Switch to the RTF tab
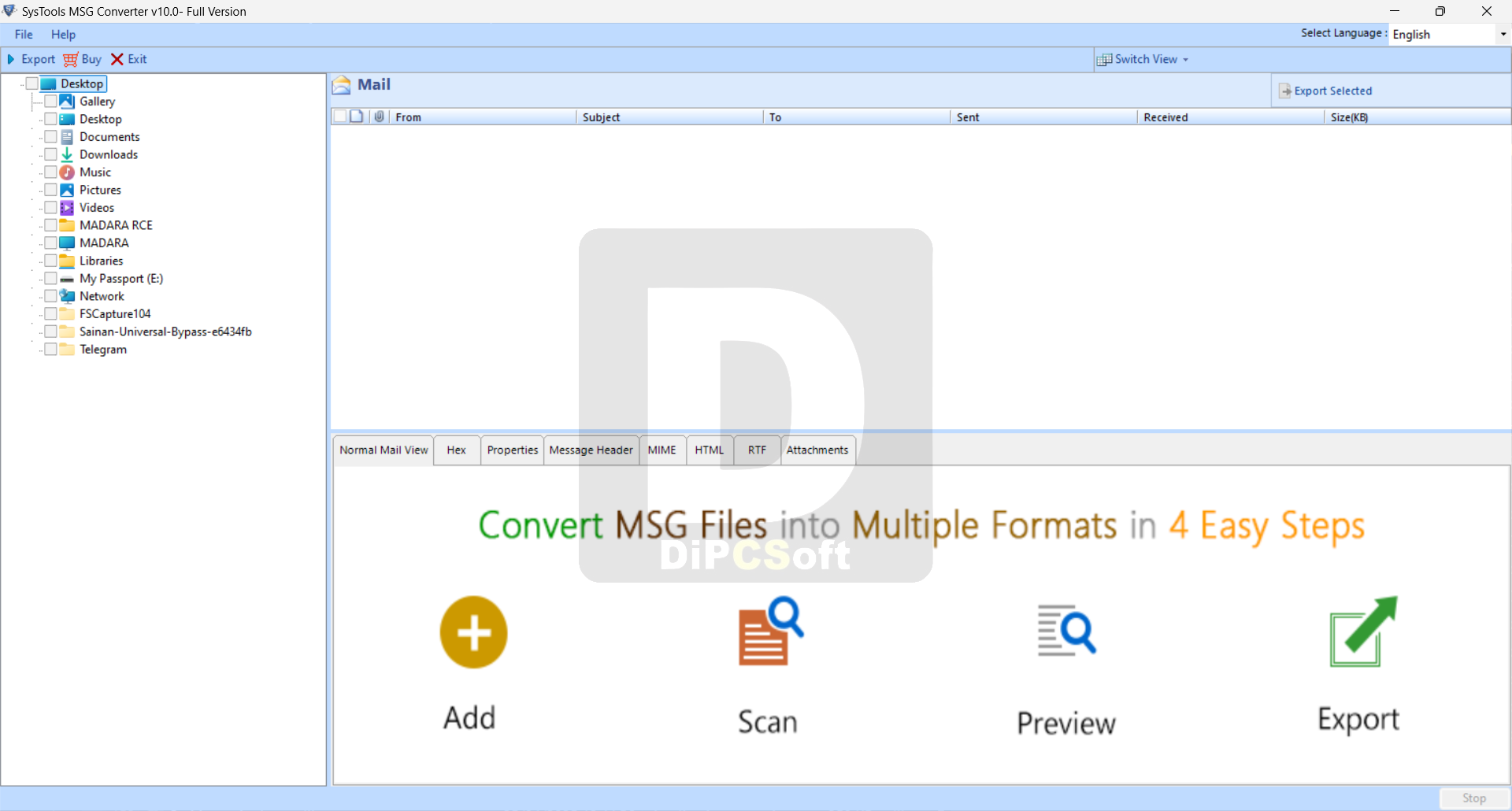1512x811 pixels. tap(757, 450)
